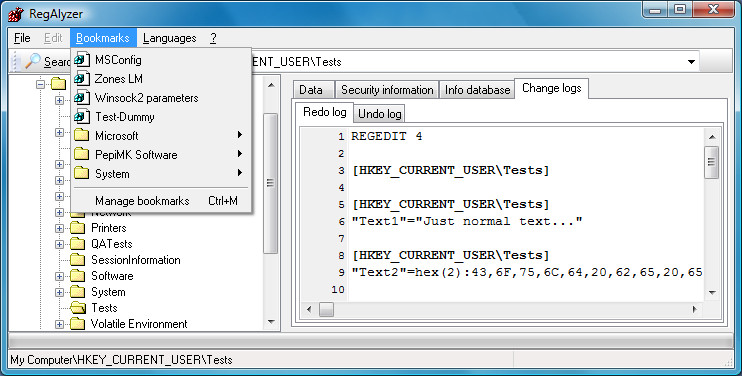Expand the Printers tree node

pos(59,228)
